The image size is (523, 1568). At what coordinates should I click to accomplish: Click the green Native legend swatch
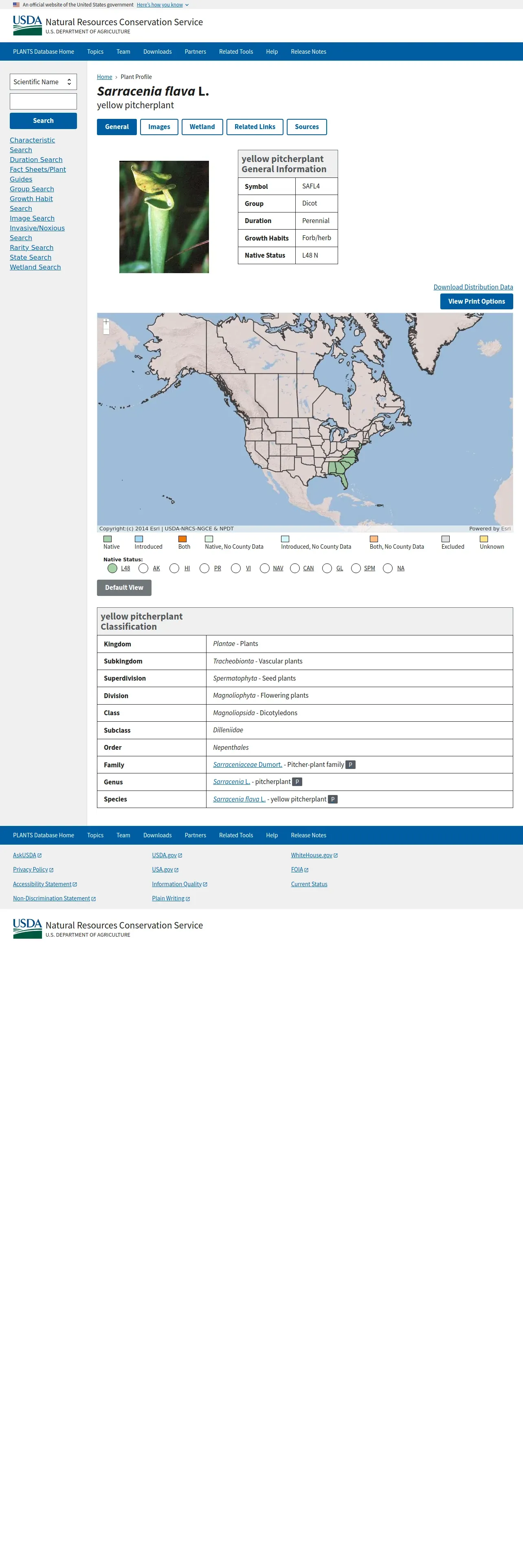coord(107,539)
